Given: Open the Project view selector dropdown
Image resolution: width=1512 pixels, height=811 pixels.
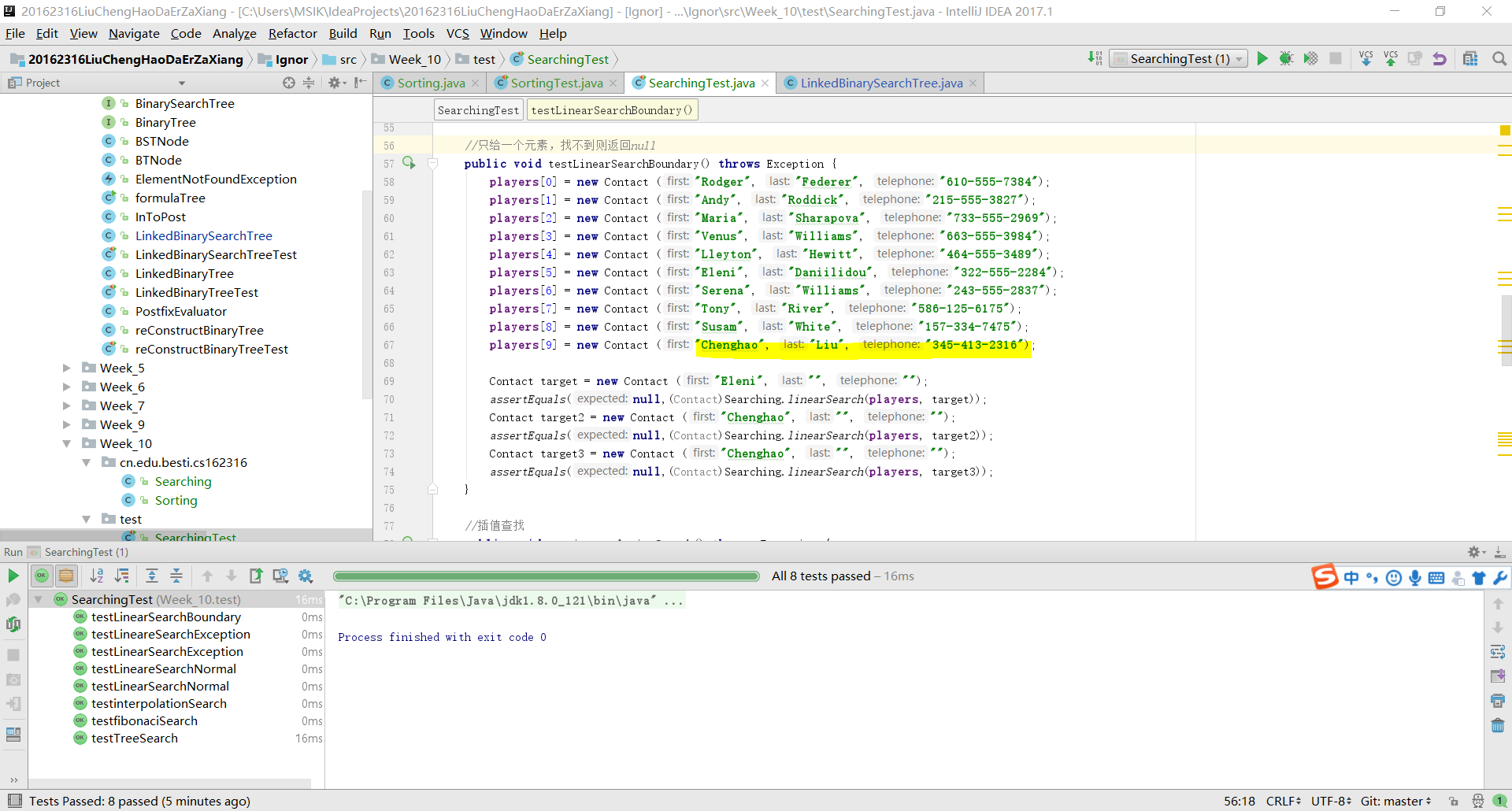Looking at the screenshot, I should pyautogui.click(x=182, y=83).
